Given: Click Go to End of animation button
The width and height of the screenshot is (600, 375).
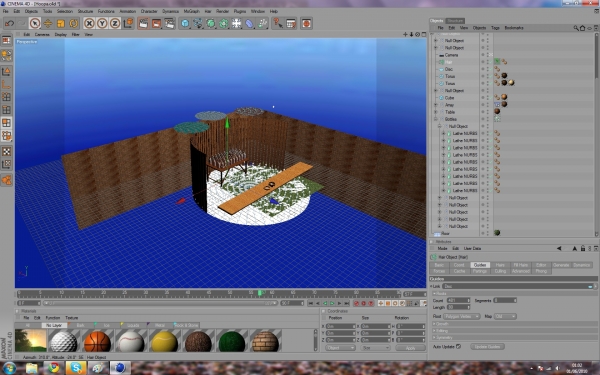Looking at the screenshot, I should click(x=346, y=303).
